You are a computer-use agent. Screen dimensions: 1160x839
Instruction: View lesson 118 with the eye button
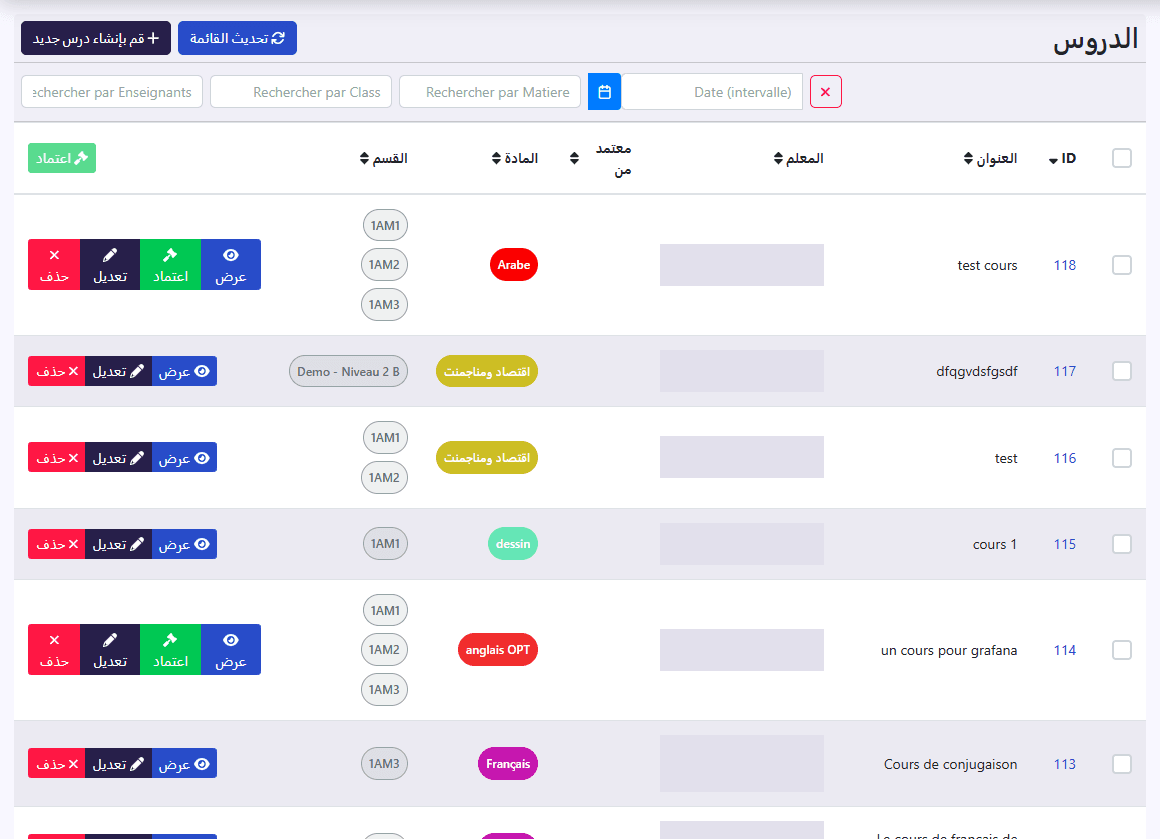coord(231,265)
